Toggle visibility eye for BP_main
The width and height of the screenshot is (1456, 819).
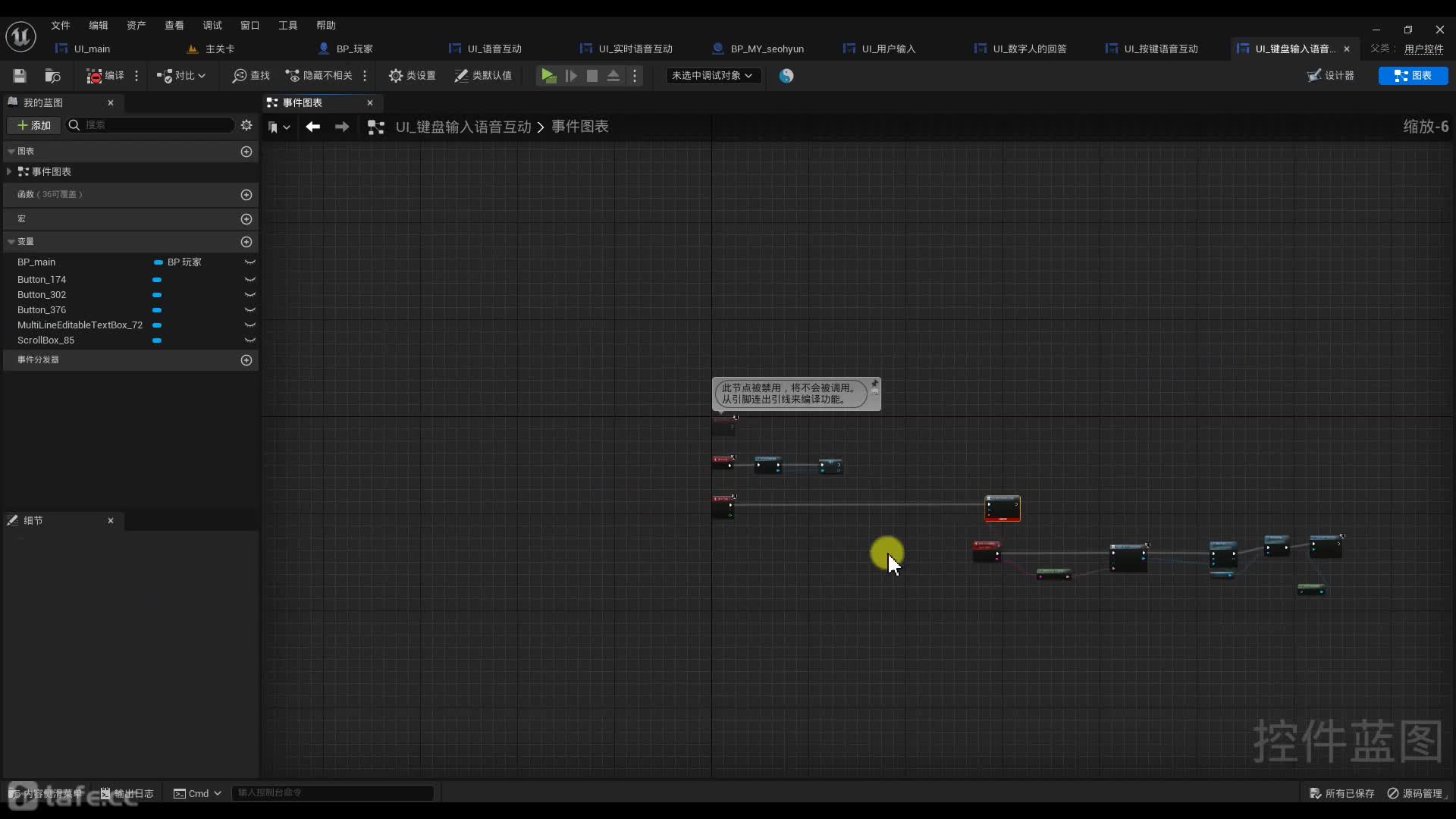pyautogui.click(x=249, y=262)
